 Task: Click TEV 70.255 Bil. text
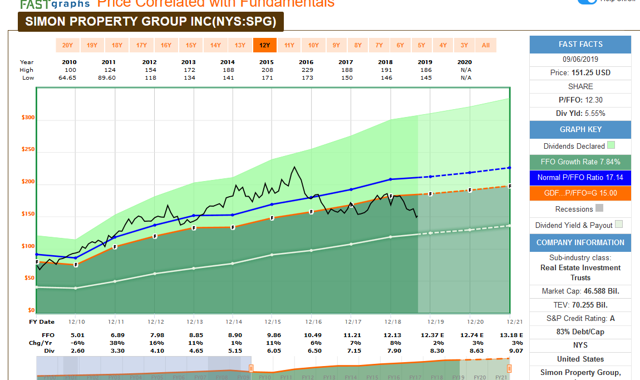click(x=580, y=305)
